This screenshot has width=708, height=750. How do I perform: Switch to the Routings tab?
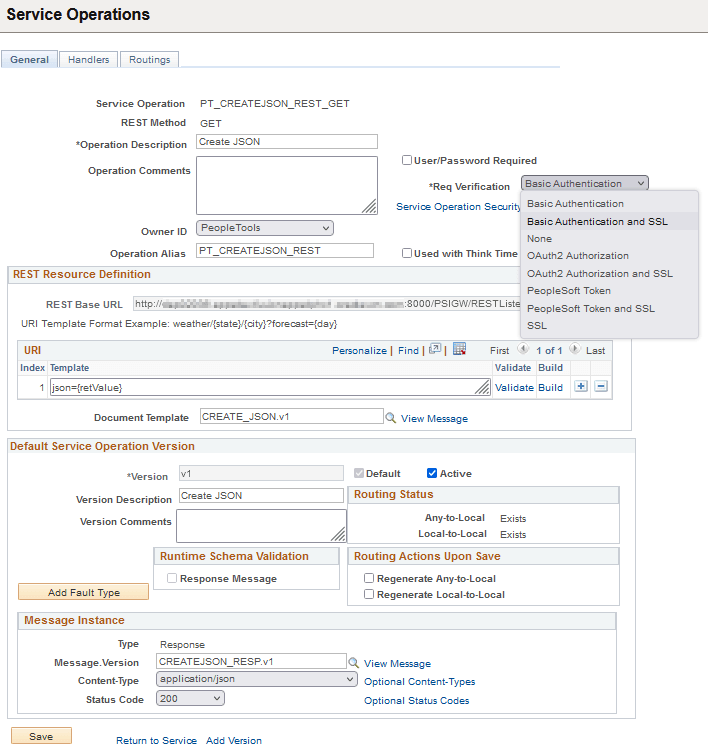pos(149,59)
